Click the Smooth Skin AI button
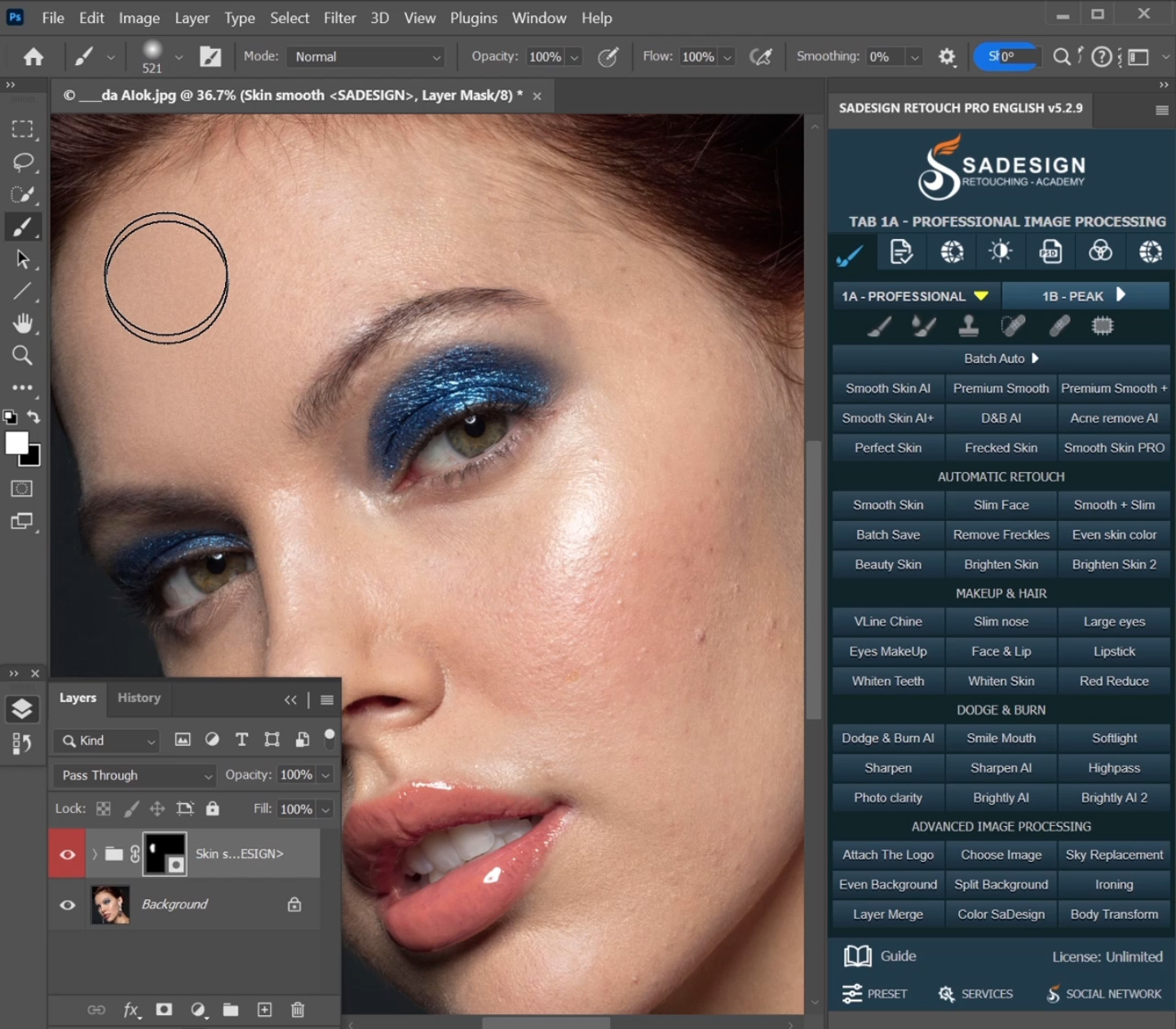This screenshot has width=1176, height=1029. coord(887,389)
